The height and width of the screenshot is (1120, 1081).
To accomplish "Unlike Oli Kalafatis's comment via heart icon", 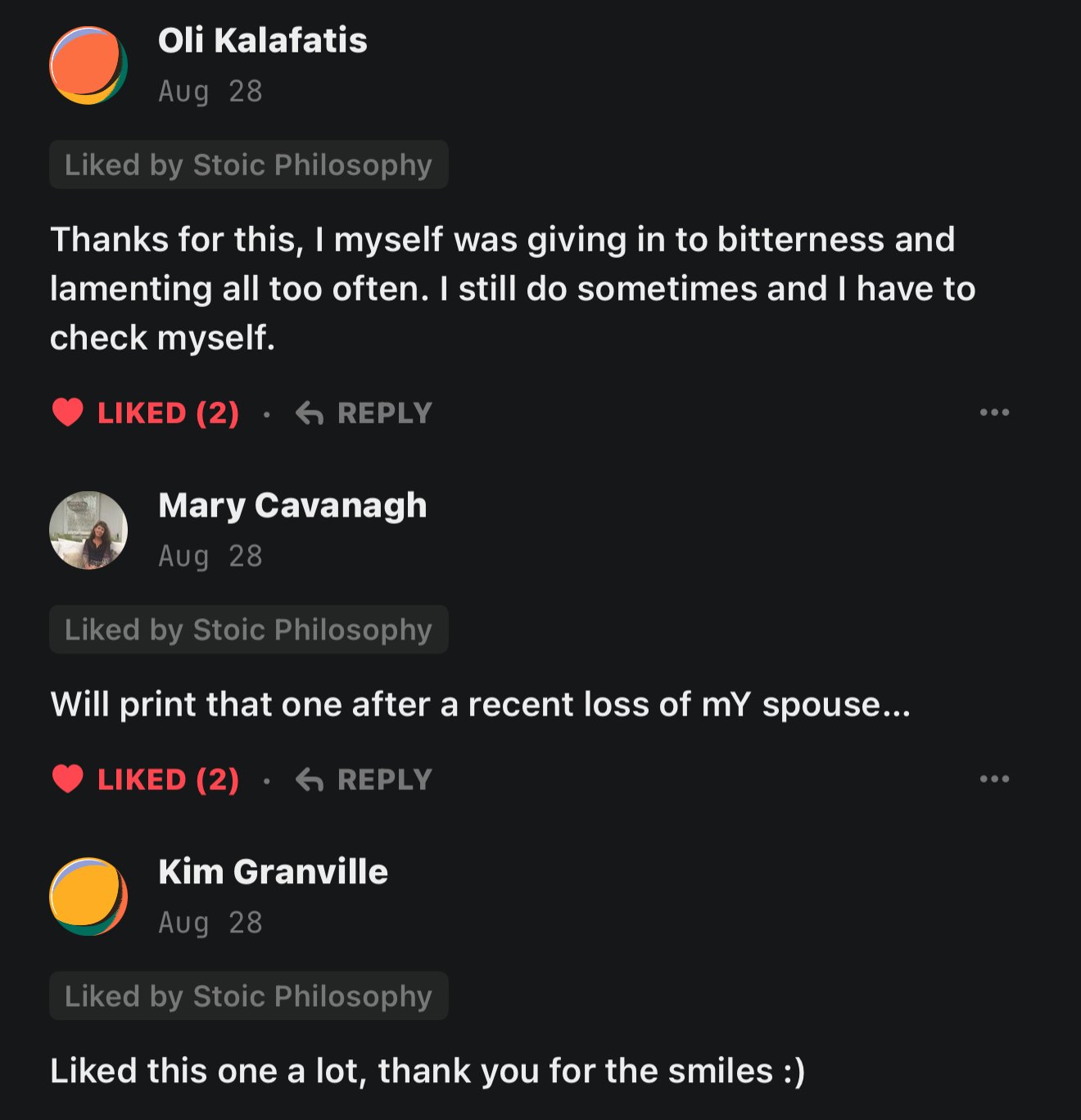I will pyautogui.click(x=67, y=413).
